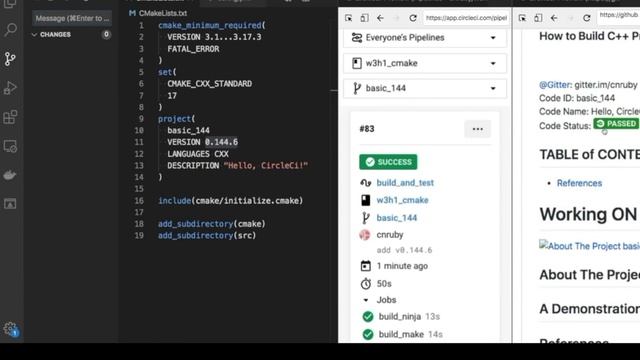This screenshot has width=640, height=360.
Task: Click the CMakeLists.txt breadcrumb label
Action: [x=163, y=13]
